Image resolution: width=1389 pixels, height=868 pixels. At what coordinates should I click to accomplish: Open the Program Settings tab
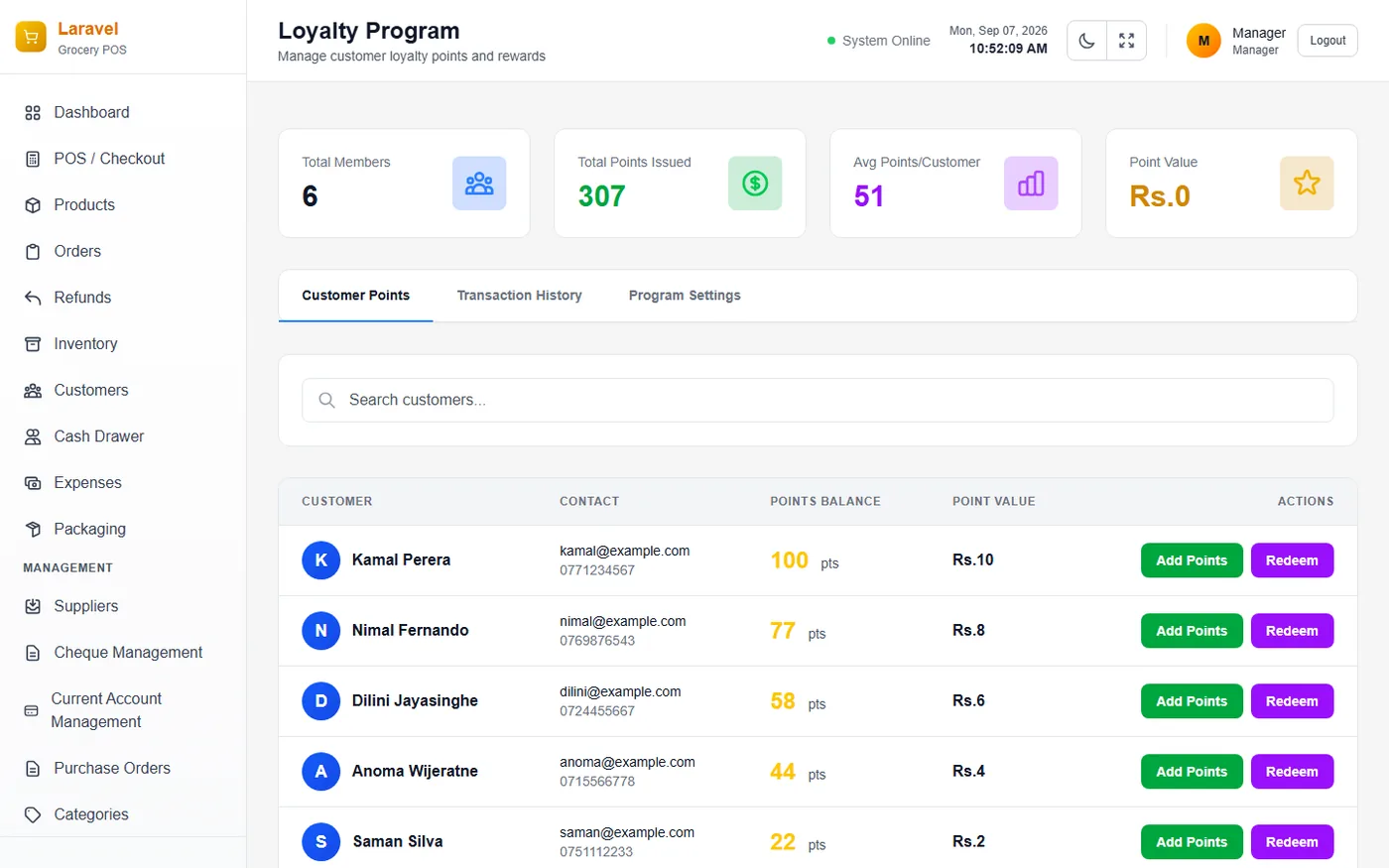(685, 296)
